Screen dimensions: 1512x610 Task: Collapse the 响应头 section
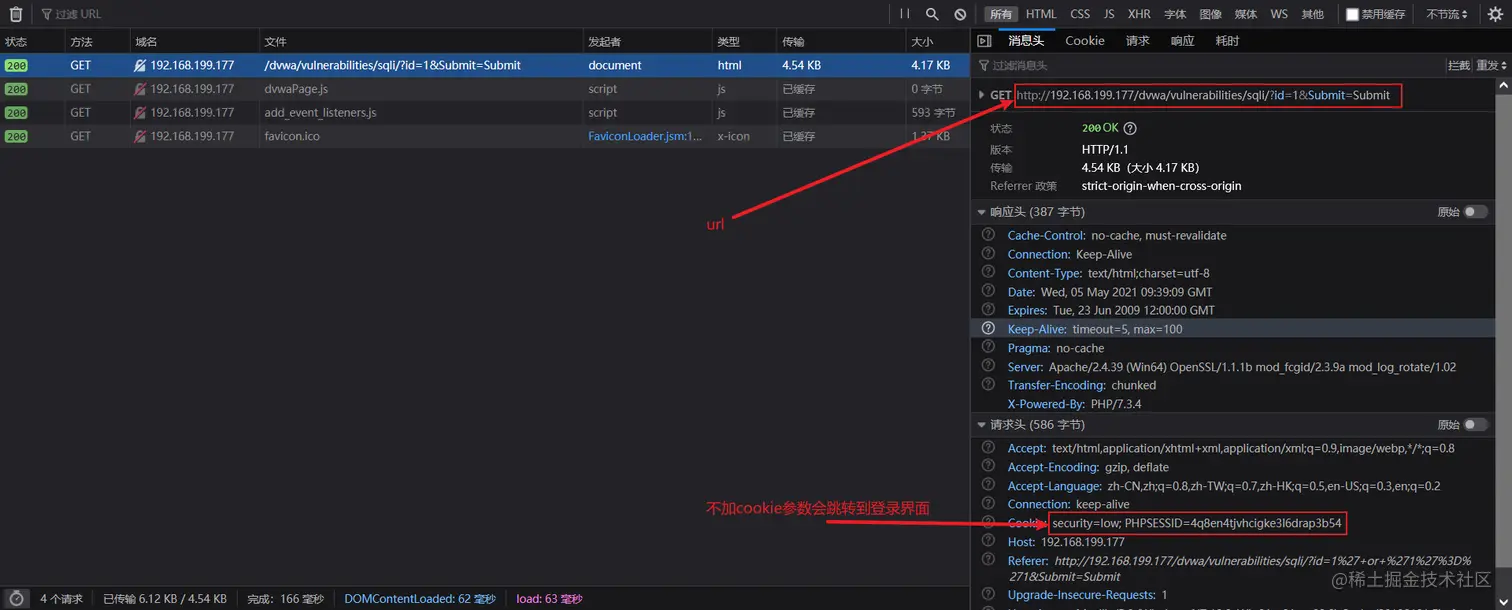point(981,212)
